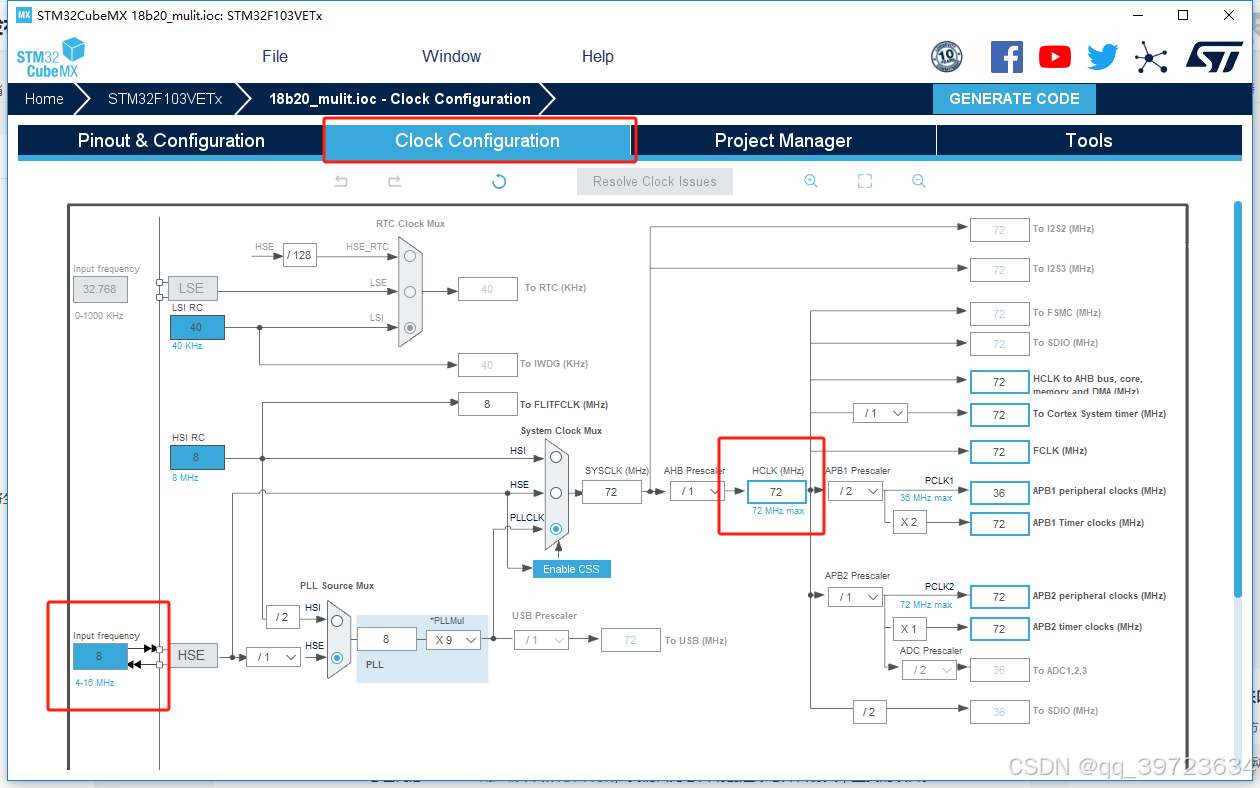Click the APB2 peripheral clocks value box
The height and width of the screenshot is (788, 1260).
(999, 597)
